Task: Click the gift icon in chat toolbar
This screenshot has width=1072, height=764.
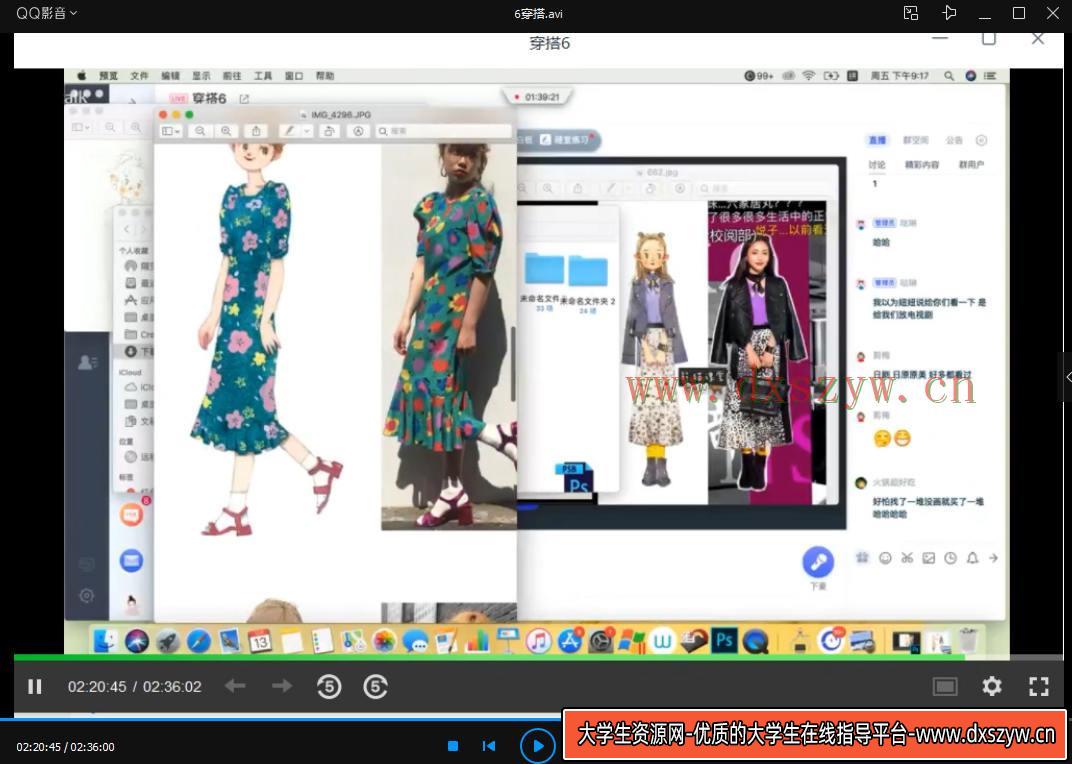Action: click(862, 558)
